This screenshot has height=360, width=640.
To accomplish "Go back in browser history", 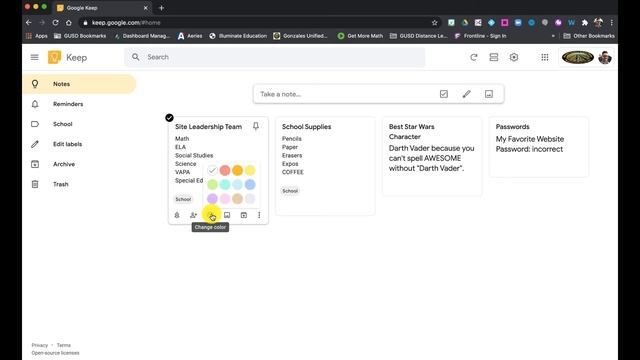I will coord(29,22).
